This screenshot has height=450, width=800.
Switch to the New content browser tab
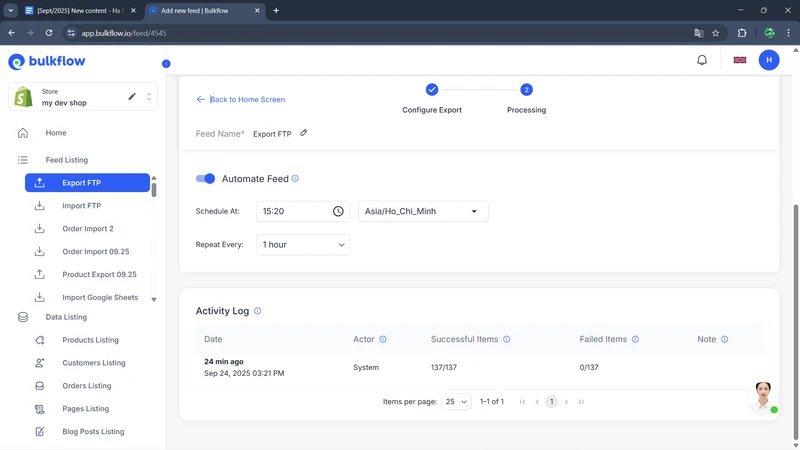(80, 11)
